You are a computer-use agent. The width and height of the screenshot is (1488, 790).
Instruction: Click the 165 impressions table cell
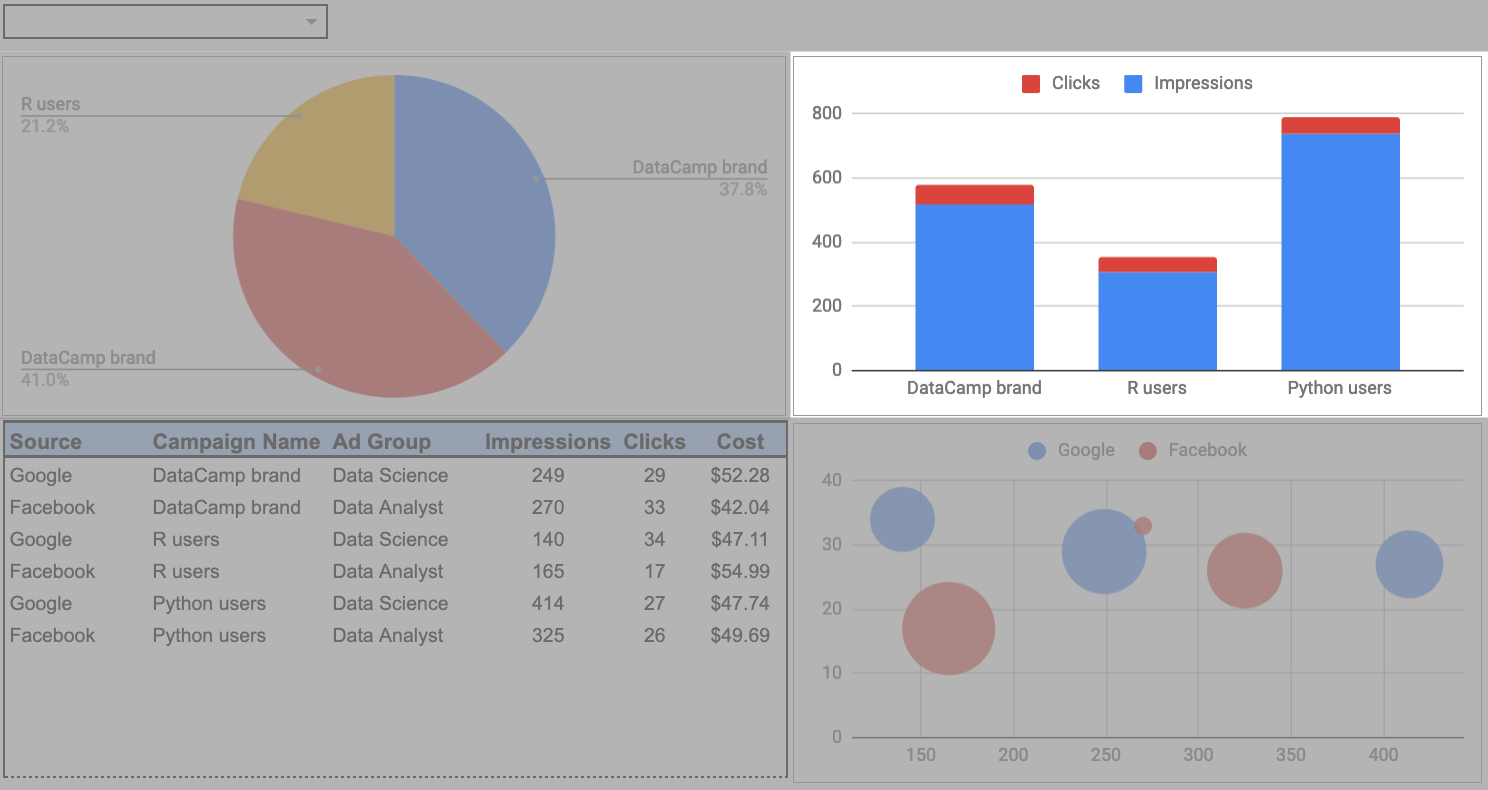pos(548,572)
